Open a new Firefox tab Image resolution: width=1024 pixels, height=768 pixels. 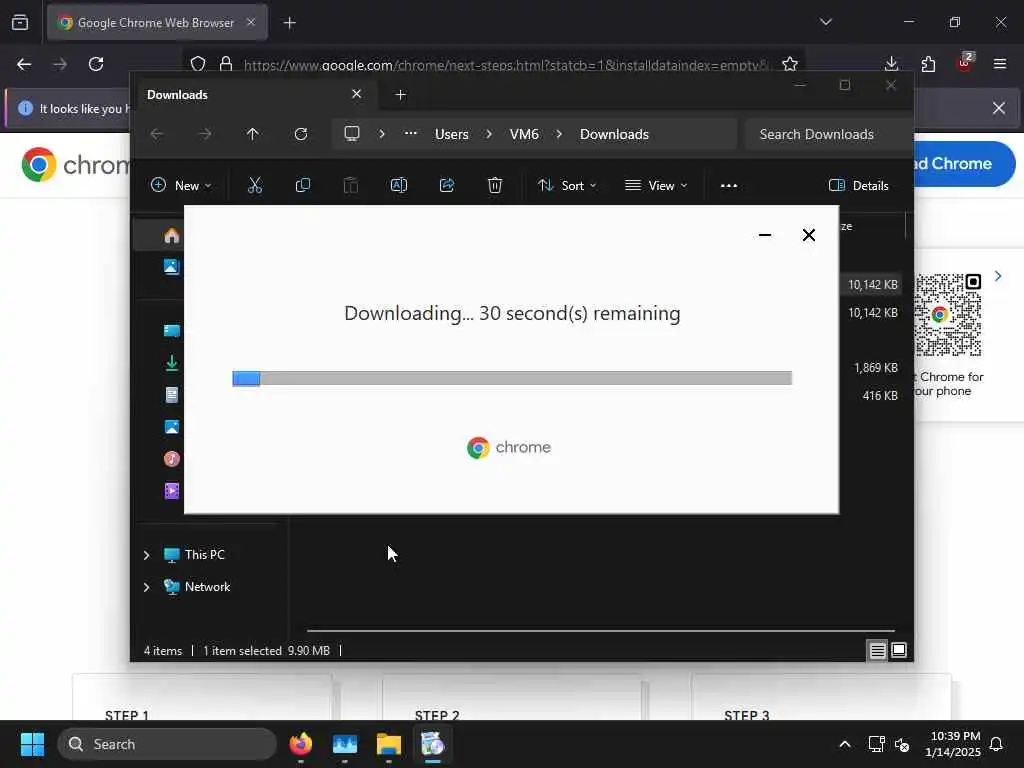click(x=290, y=23)
